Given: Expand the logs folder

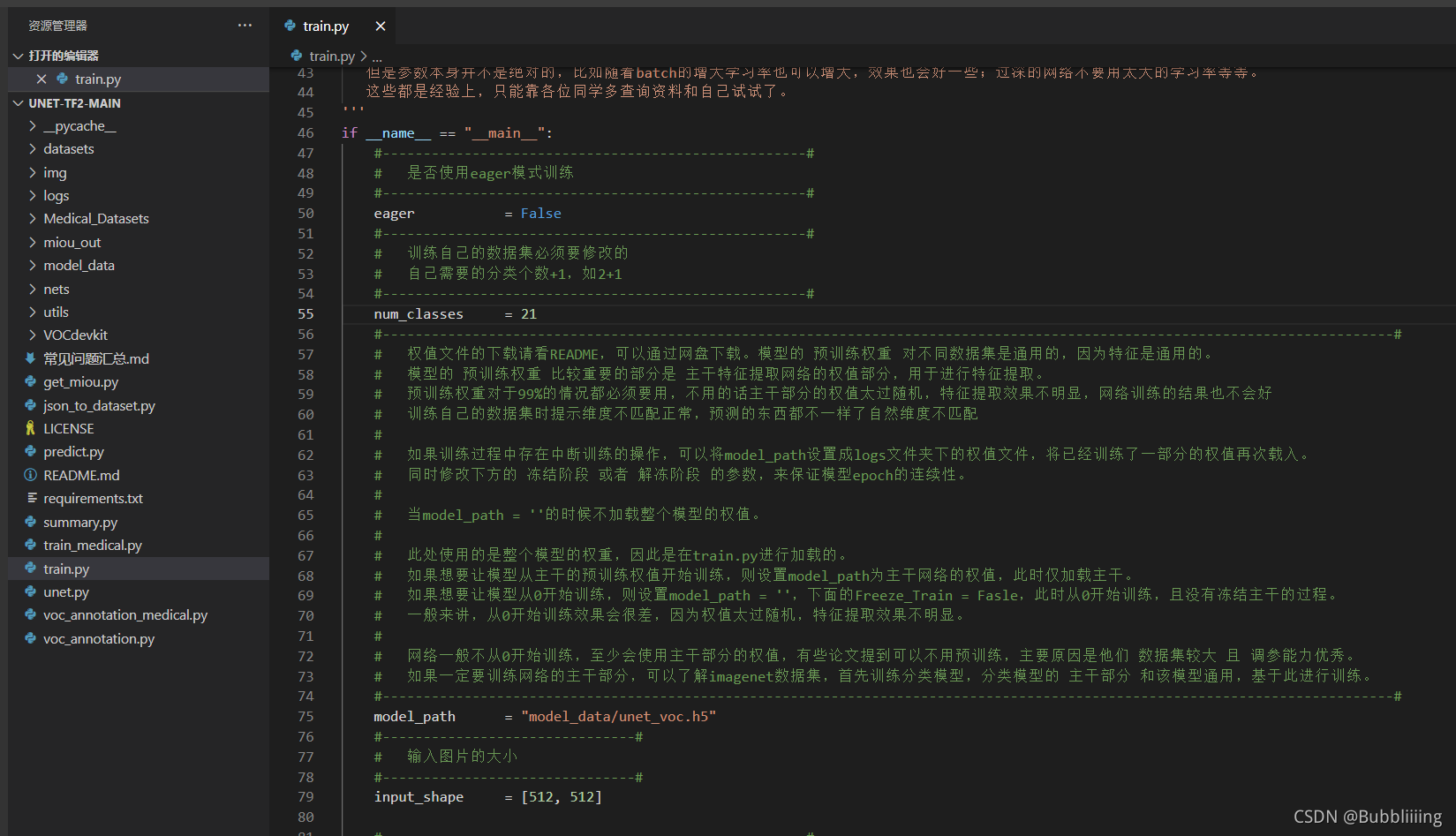Looking at the screenshot, I should coord(33,195).
